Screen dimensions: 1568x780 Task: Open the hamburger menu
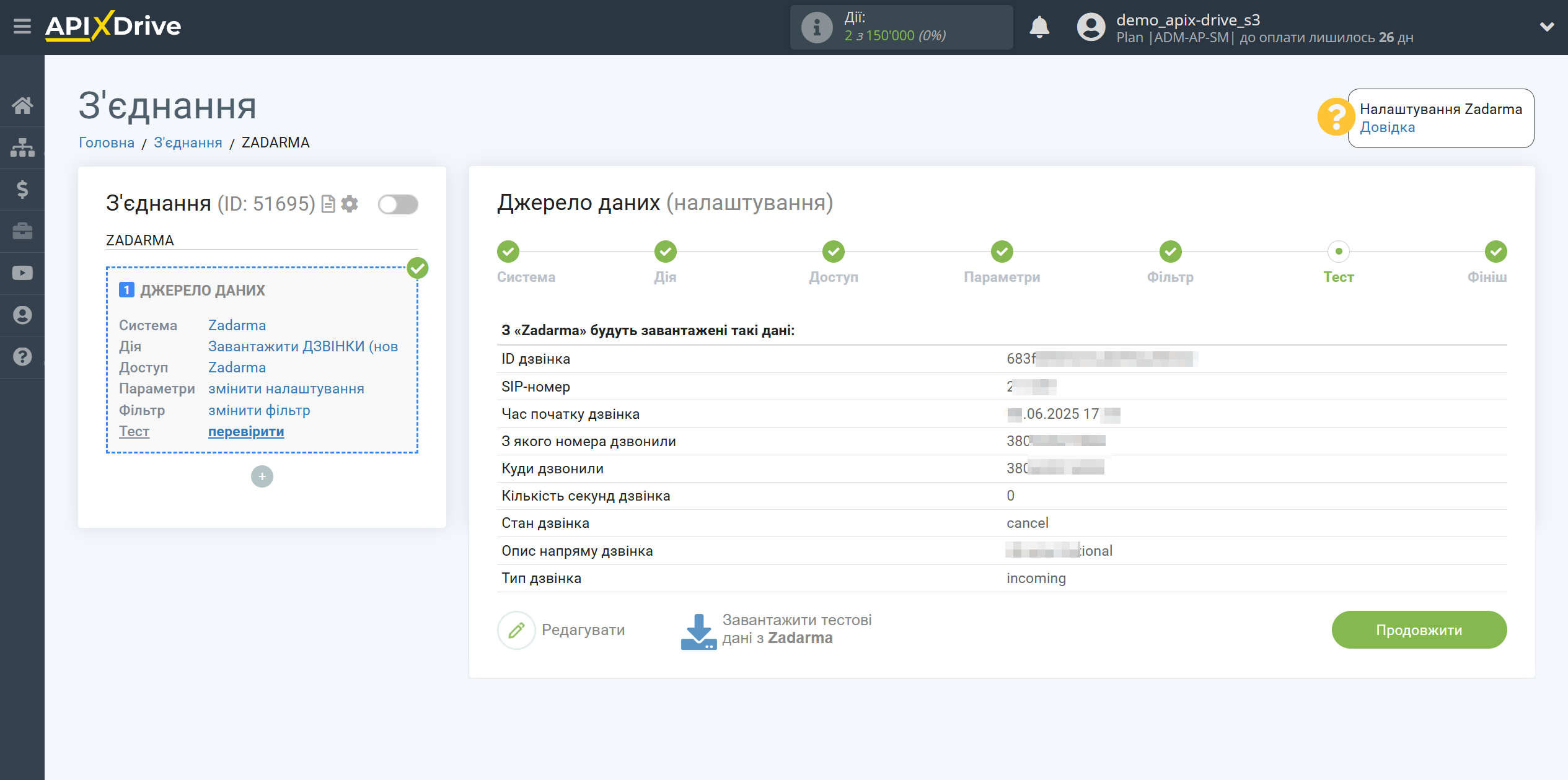click(22, 27)
